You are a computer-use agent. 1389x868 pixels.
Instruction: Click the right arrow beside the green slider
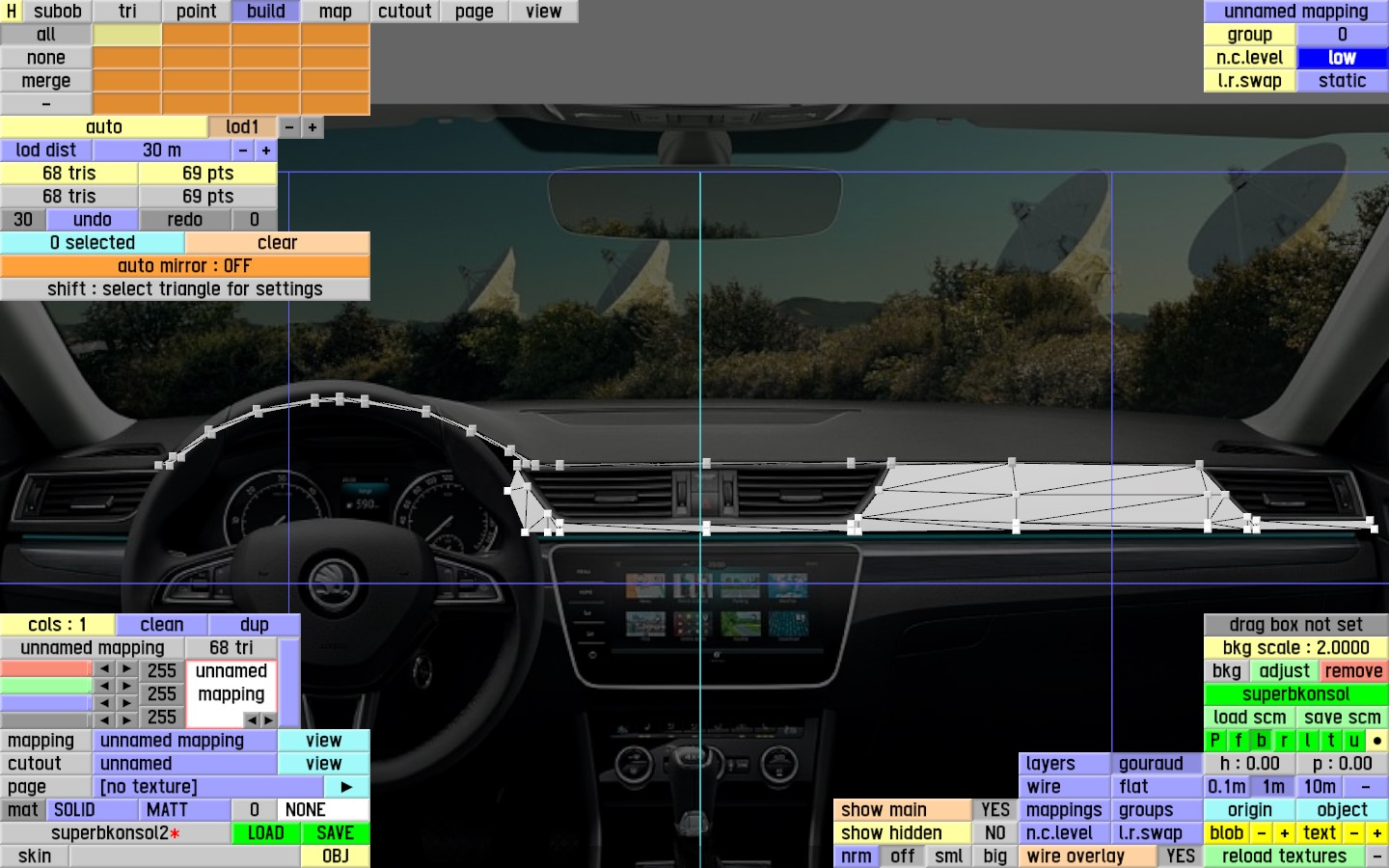click(127, 687)
